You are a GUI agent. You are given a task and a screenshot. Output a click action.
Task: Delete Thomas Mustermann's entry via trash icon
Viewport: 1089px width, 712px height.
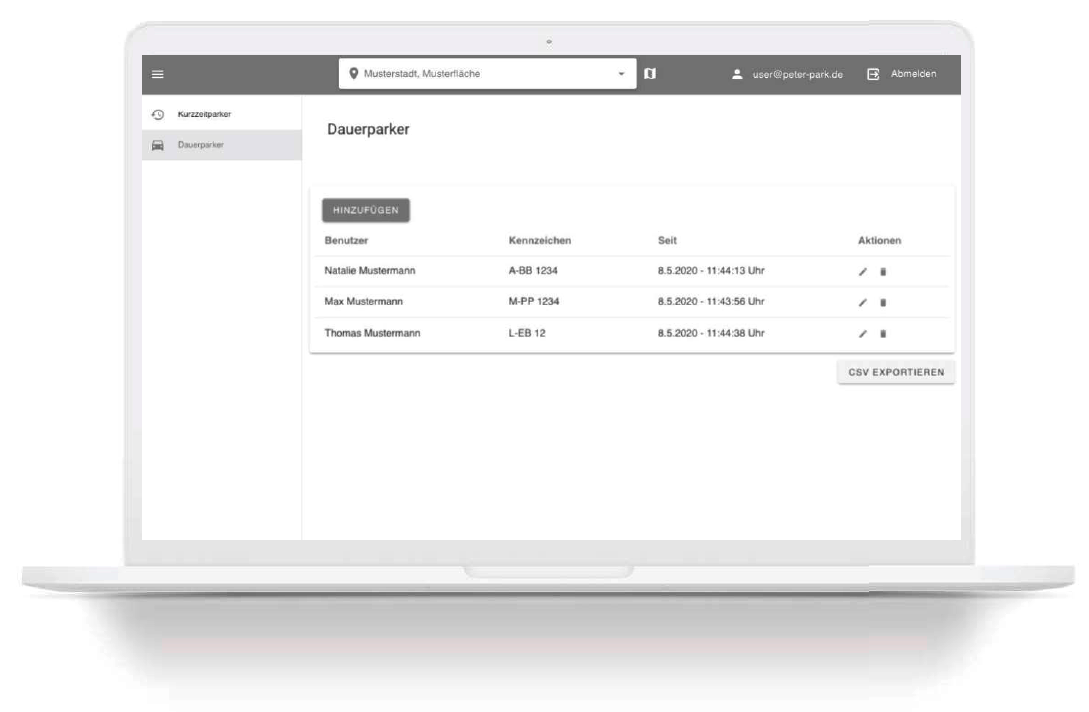(x=882, y=334)
